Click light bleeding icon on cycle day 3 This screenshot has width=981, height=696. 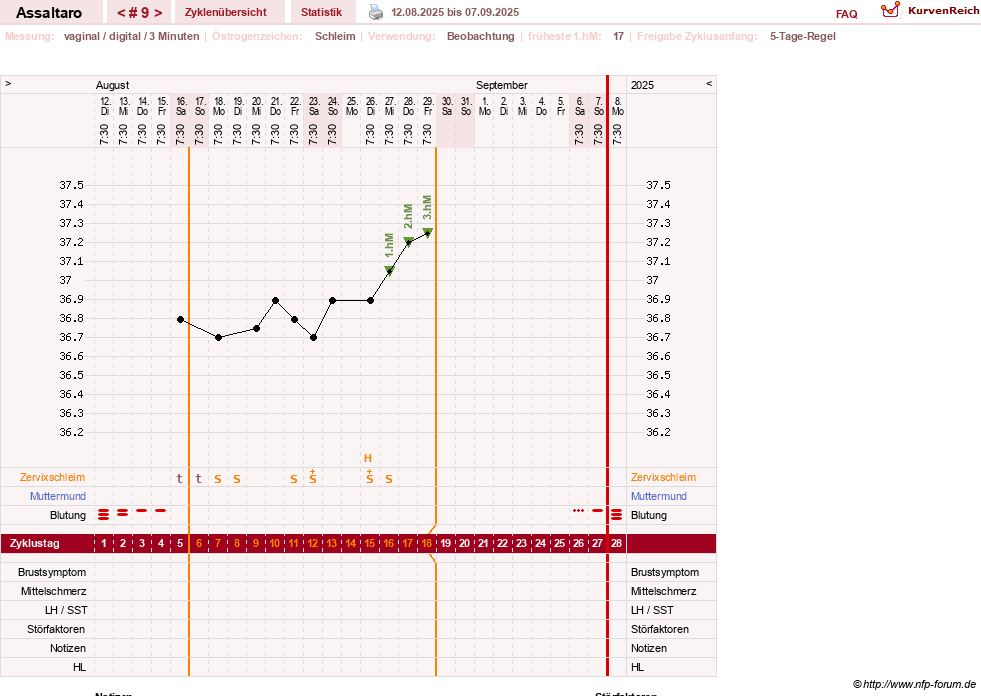click(141, 511)
